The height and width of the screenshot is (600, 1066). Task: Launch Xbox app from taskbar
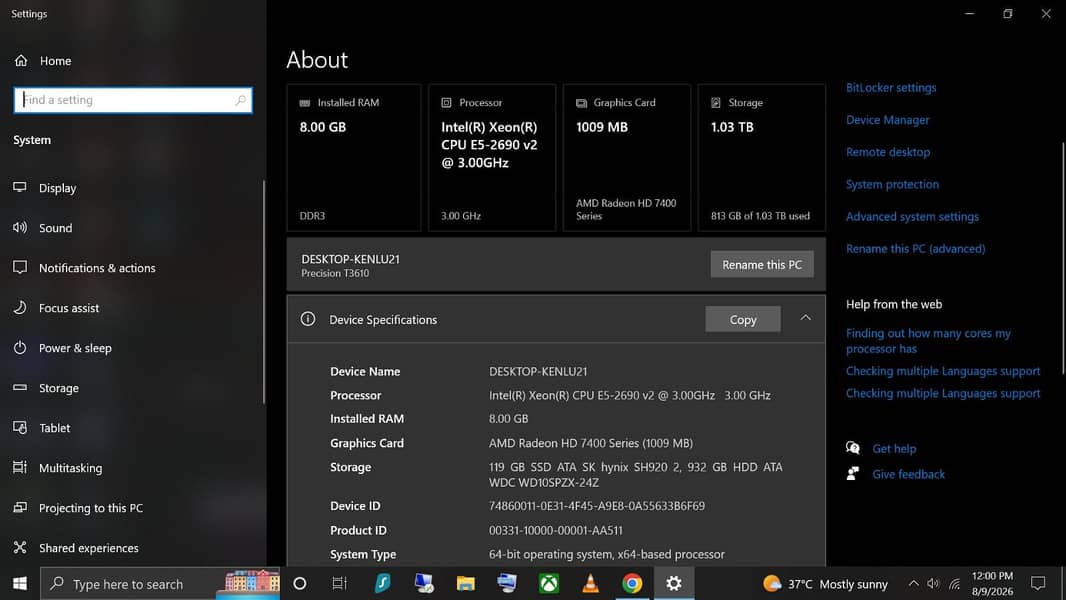tap(549, 584)
